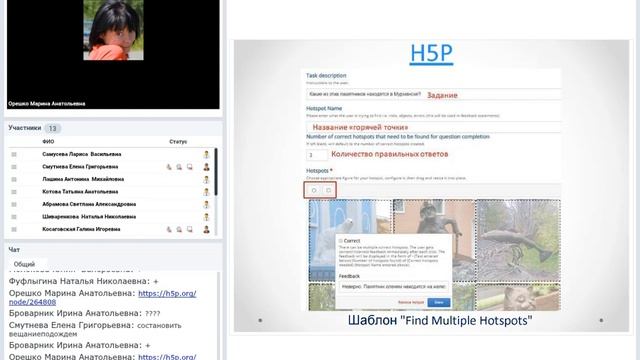Click grey square marker beside Абрамова Светлана Александровна
Image resolution: width=640 pixels, height=360 pixels.
pyautogui.click(x=14, y=204)
